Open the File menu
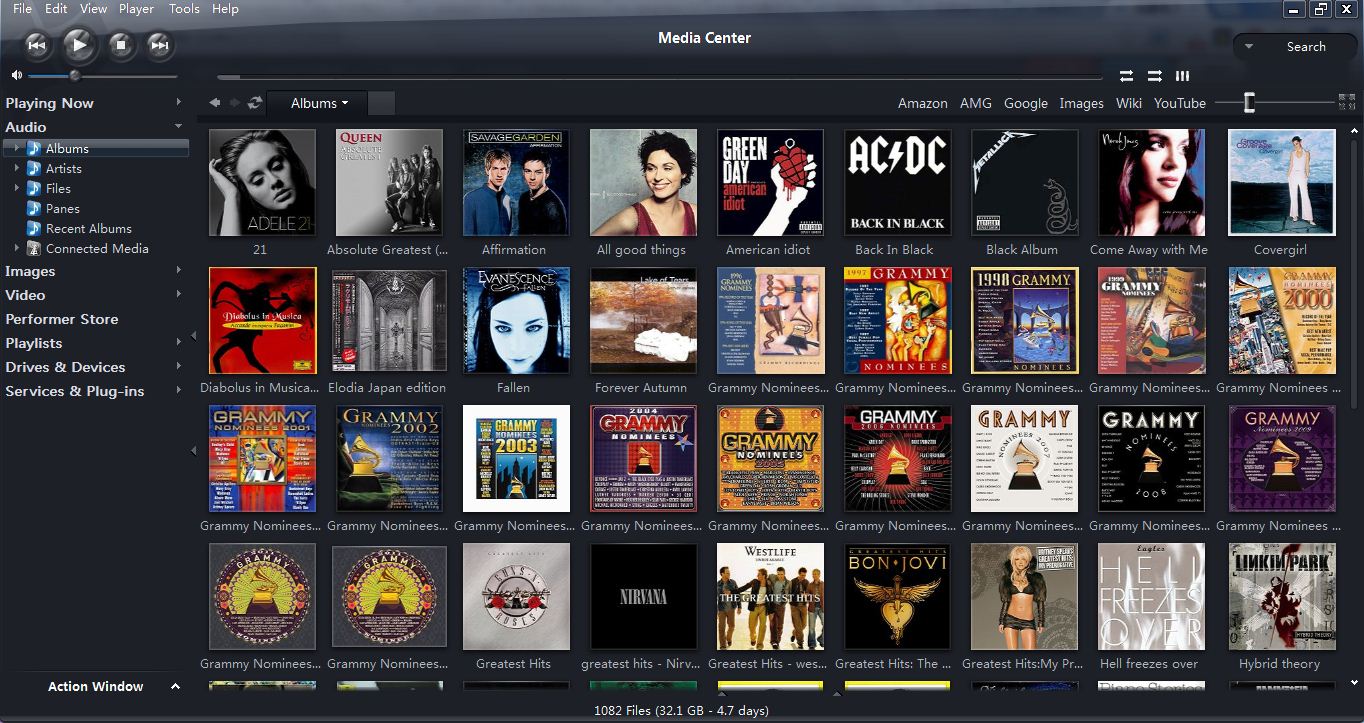The image size is (1364, 723). click(x=22, y=8)
